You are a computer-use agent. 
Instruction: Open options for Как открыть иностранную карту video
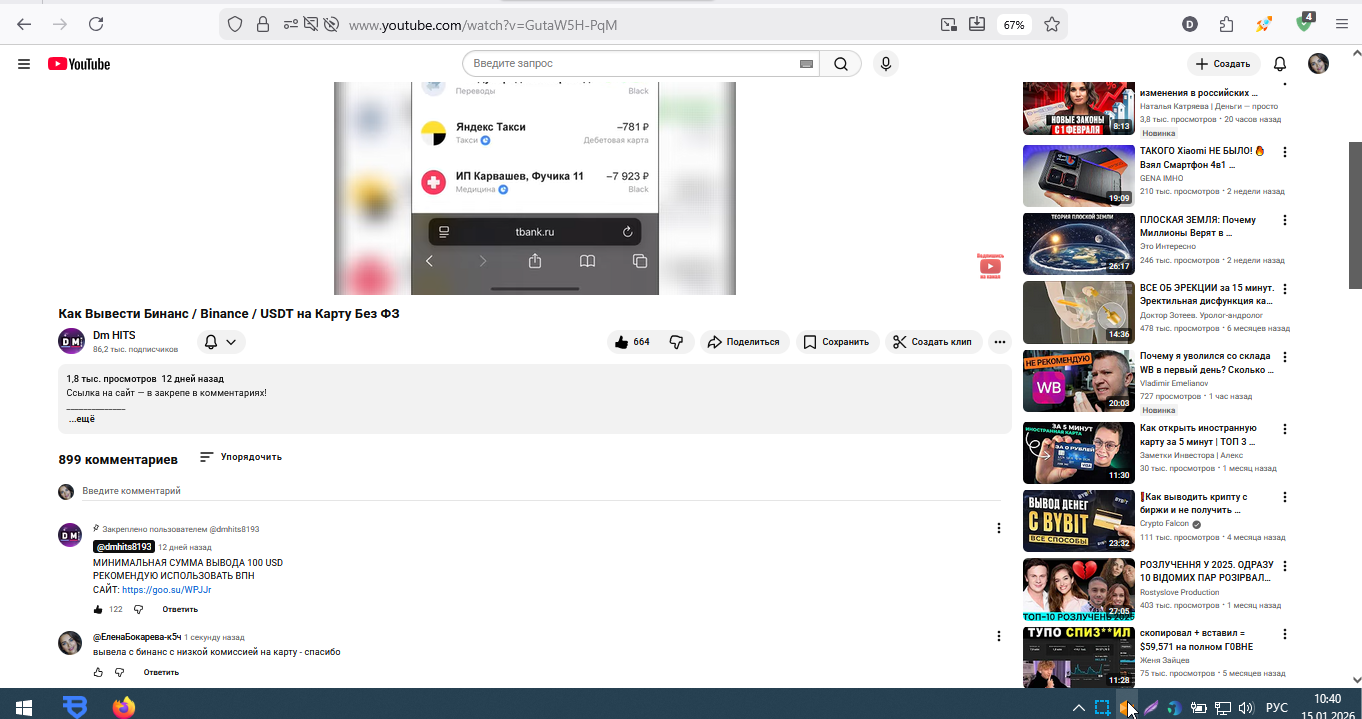tap(1285, 429)
